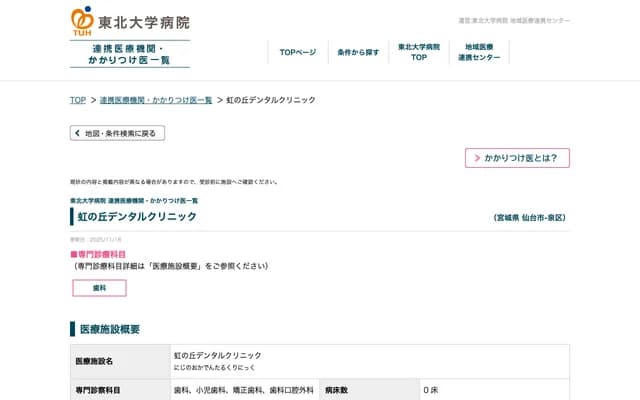Click the left chevron on the 地図・条件検索に戻る button
The width and height of the screenshot is (640, 400).
(78, 133)
